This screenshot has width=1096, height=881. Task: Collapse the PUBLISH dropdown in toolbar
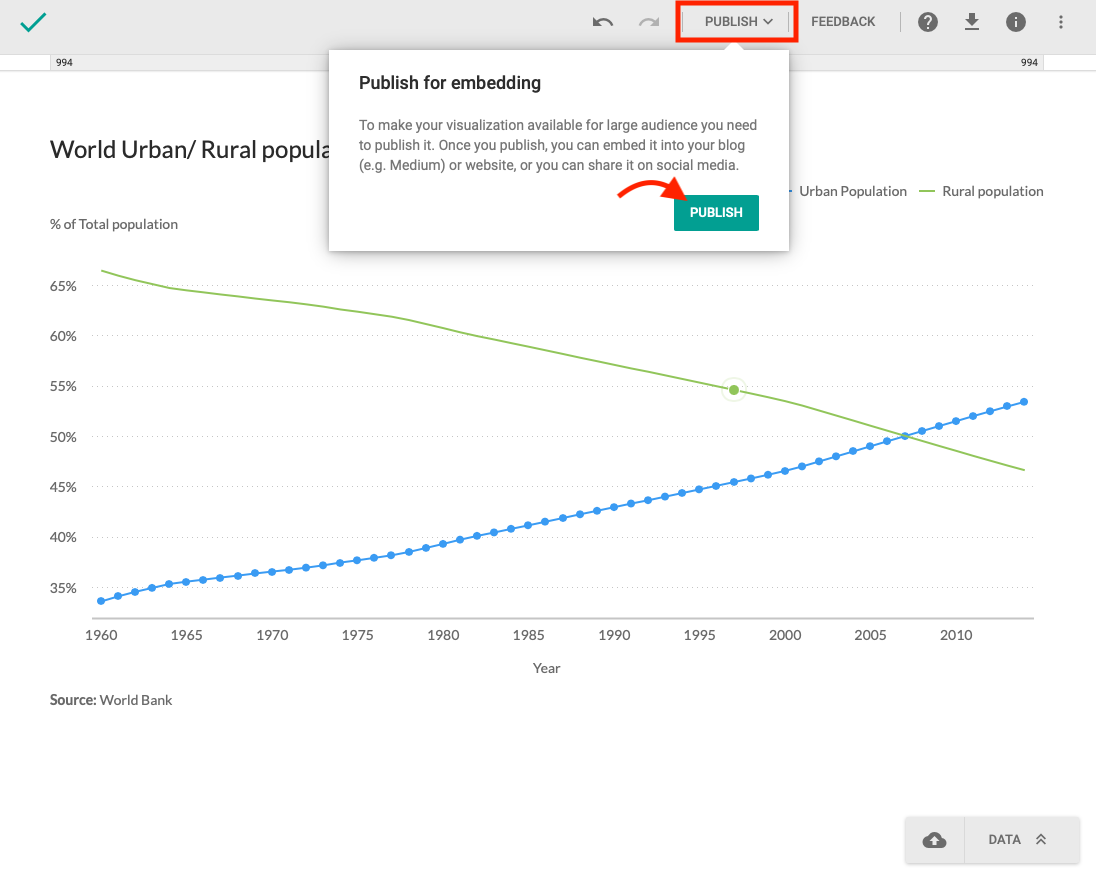tap(738, 22)
